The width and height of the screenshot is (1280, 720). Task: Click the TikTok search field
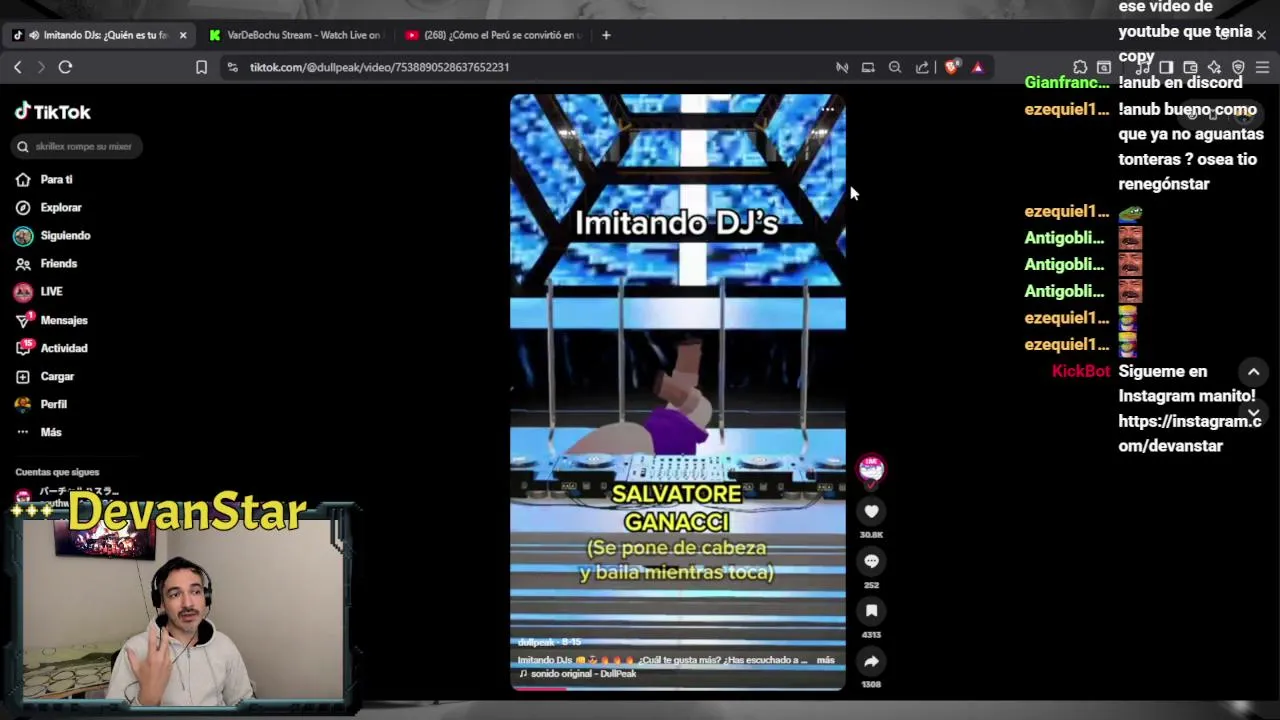click(x=76, y=146)
